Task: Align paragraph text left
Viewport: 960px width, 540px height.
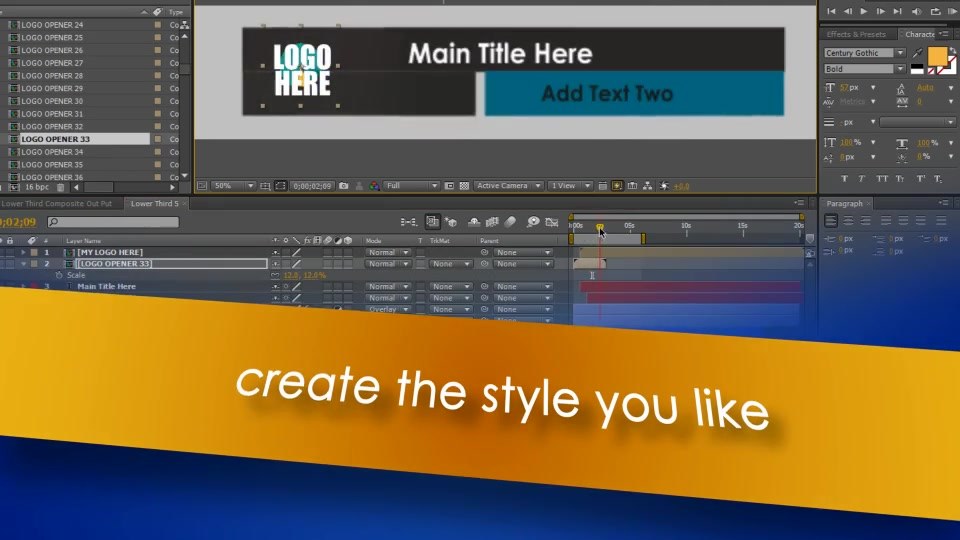Action: click(x=831, y=220)
